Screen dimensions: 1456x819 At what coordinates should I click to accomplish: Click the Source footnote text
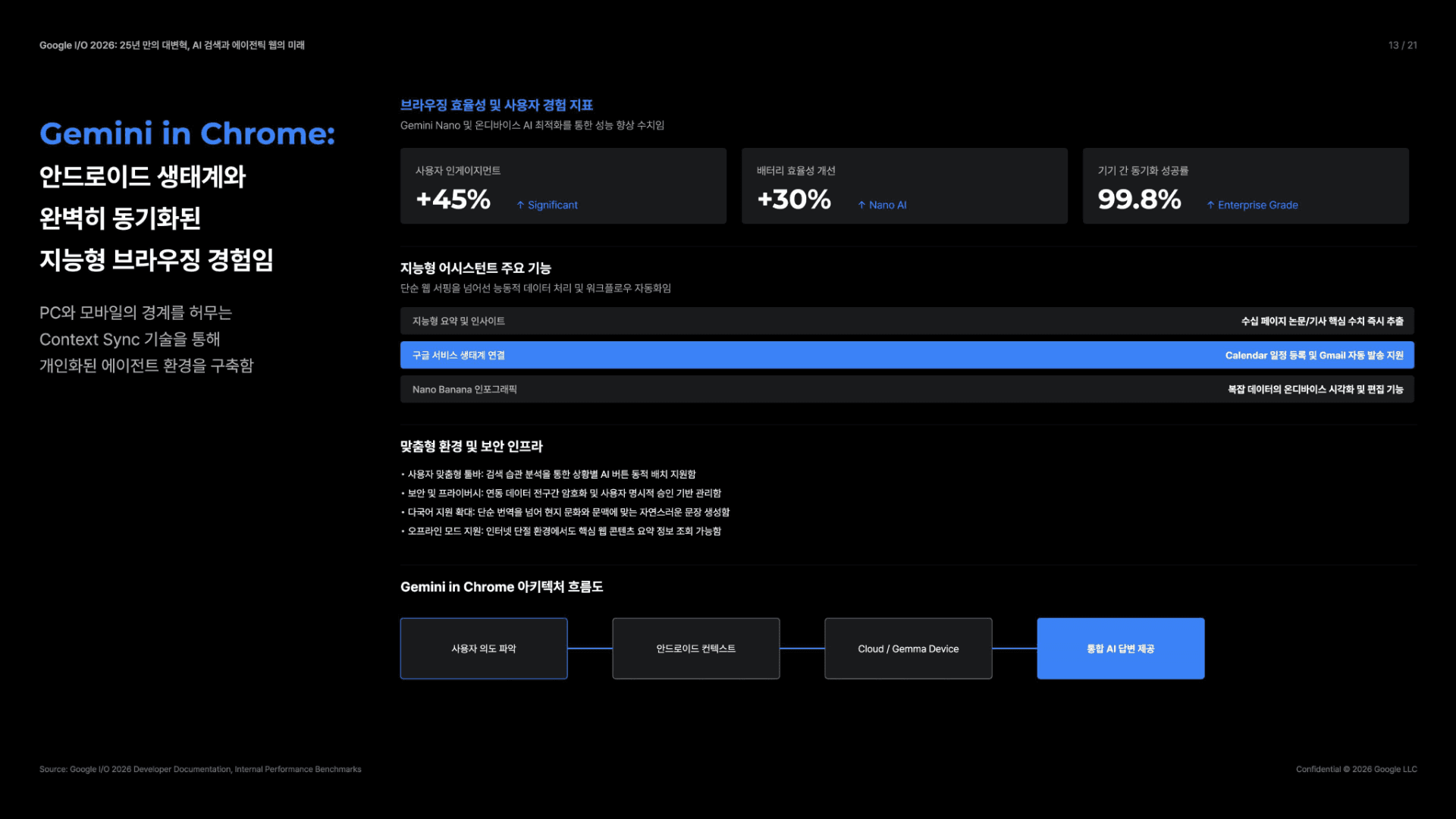[x=200, y=769]
